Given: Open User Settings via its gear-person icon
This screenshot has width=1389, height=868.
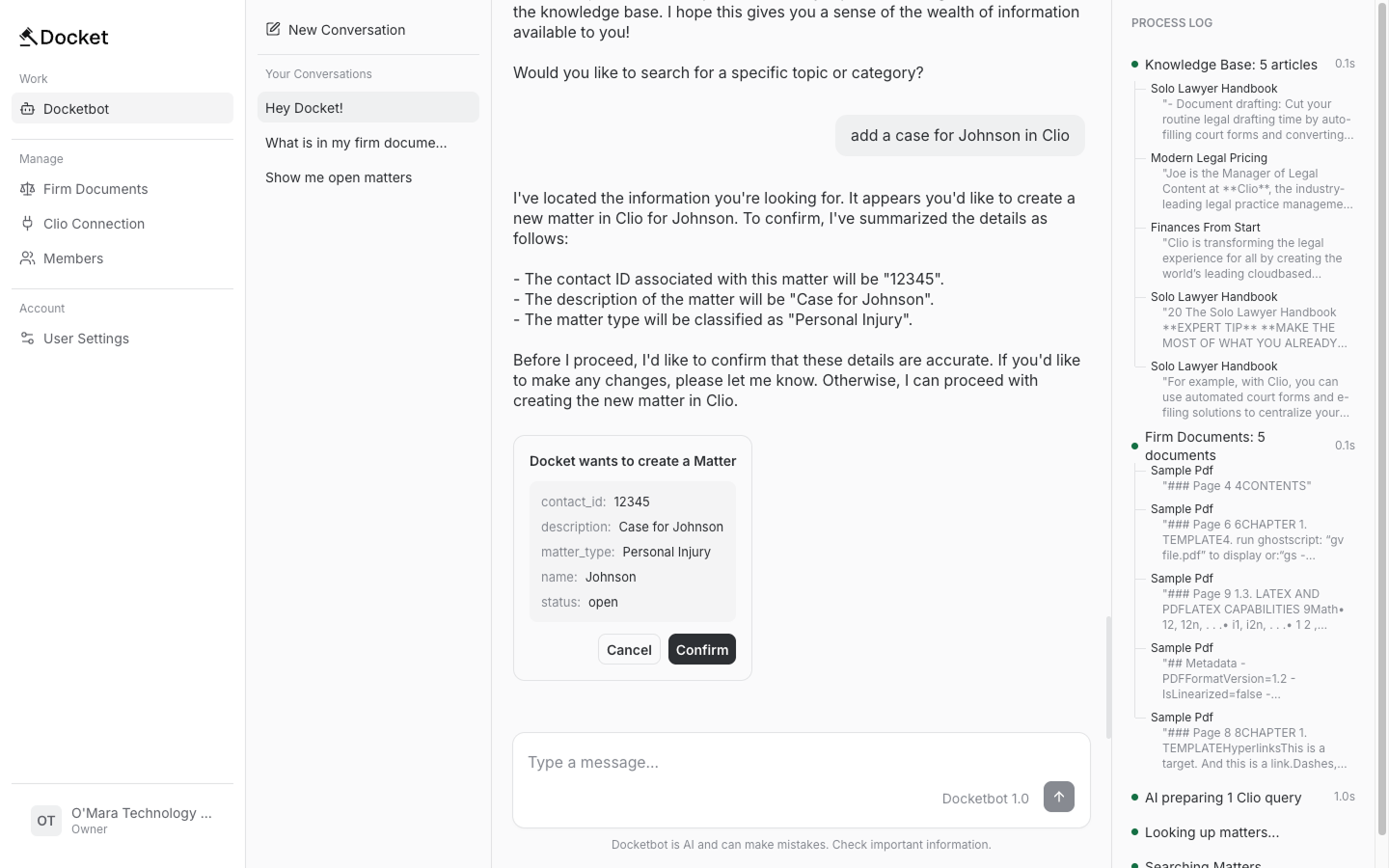Looking at the screenshot, I should (x=26, y=339).
